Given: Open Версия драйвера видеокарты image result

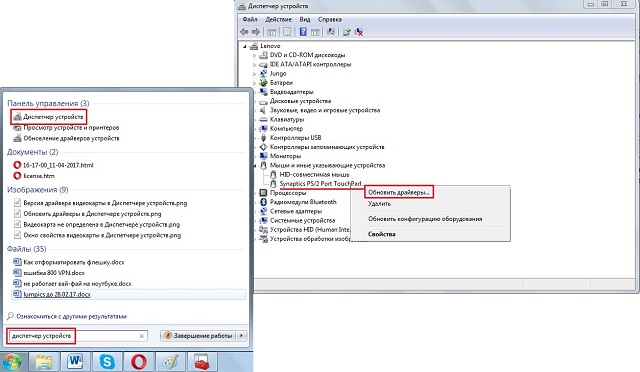Looking at the screenshot, I should [100, 203].
